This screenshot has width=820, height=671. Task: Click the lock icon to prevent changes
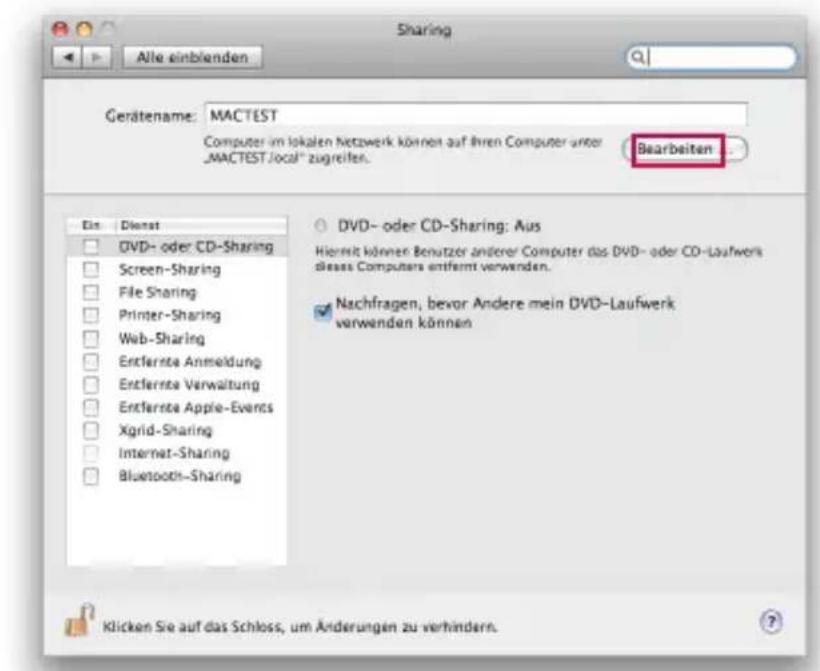coord(79,620)
